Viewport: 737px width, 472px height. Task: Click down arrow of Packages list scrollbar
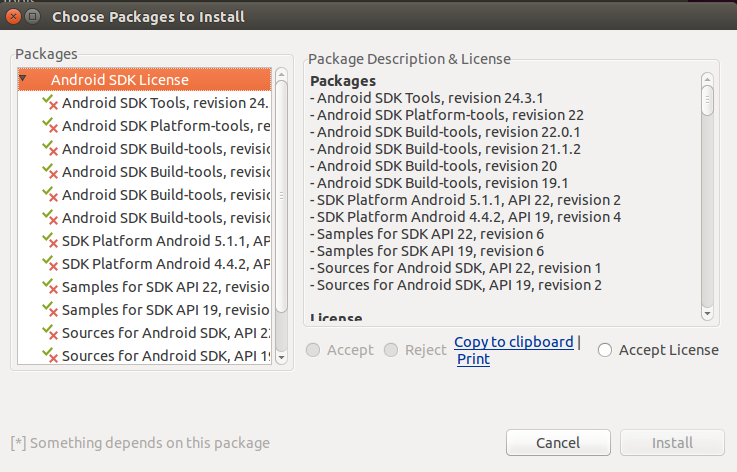pos(282,357)
